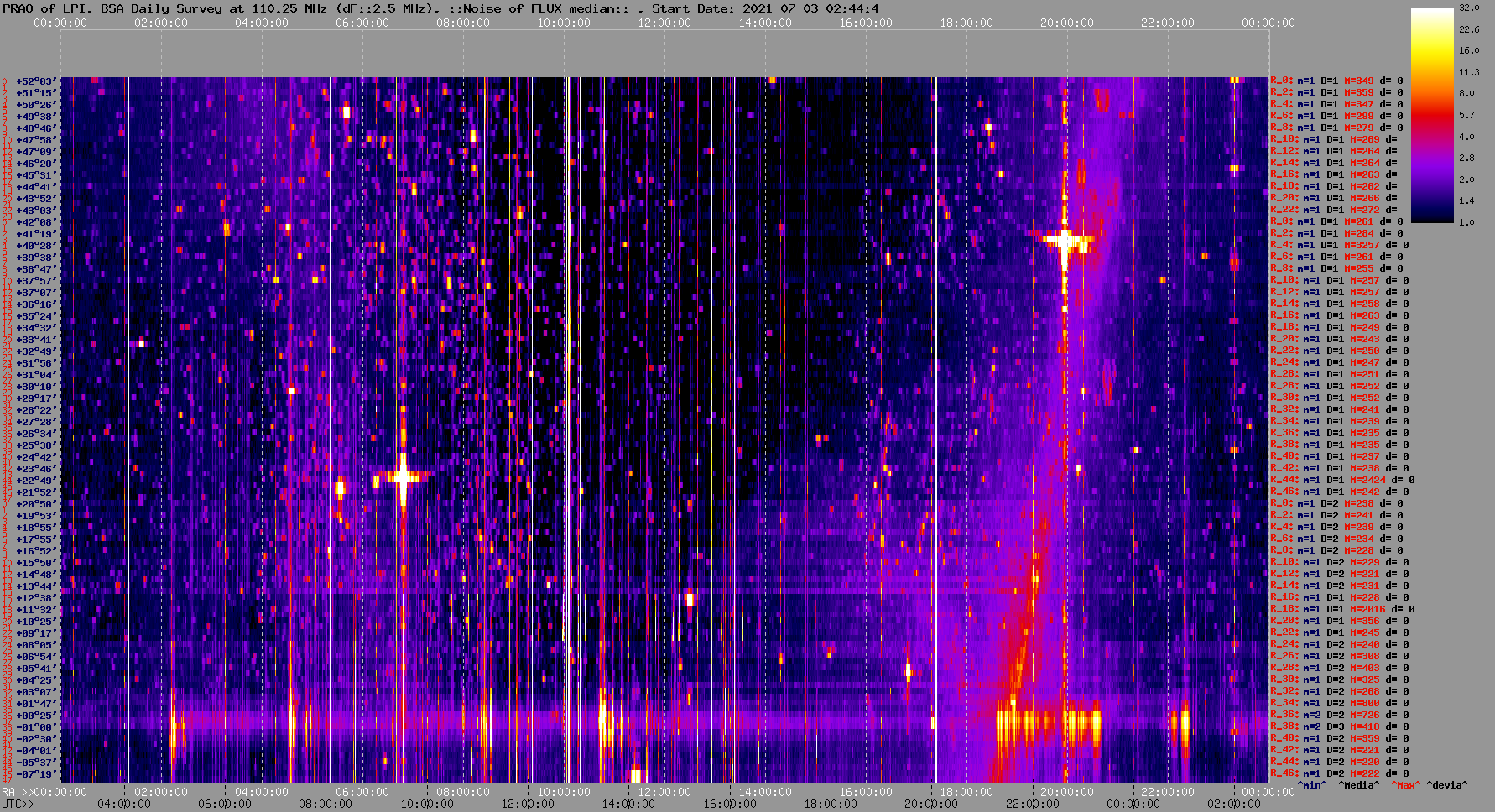Click '20:00:00' on the top time axis

tap(1067, 23)
